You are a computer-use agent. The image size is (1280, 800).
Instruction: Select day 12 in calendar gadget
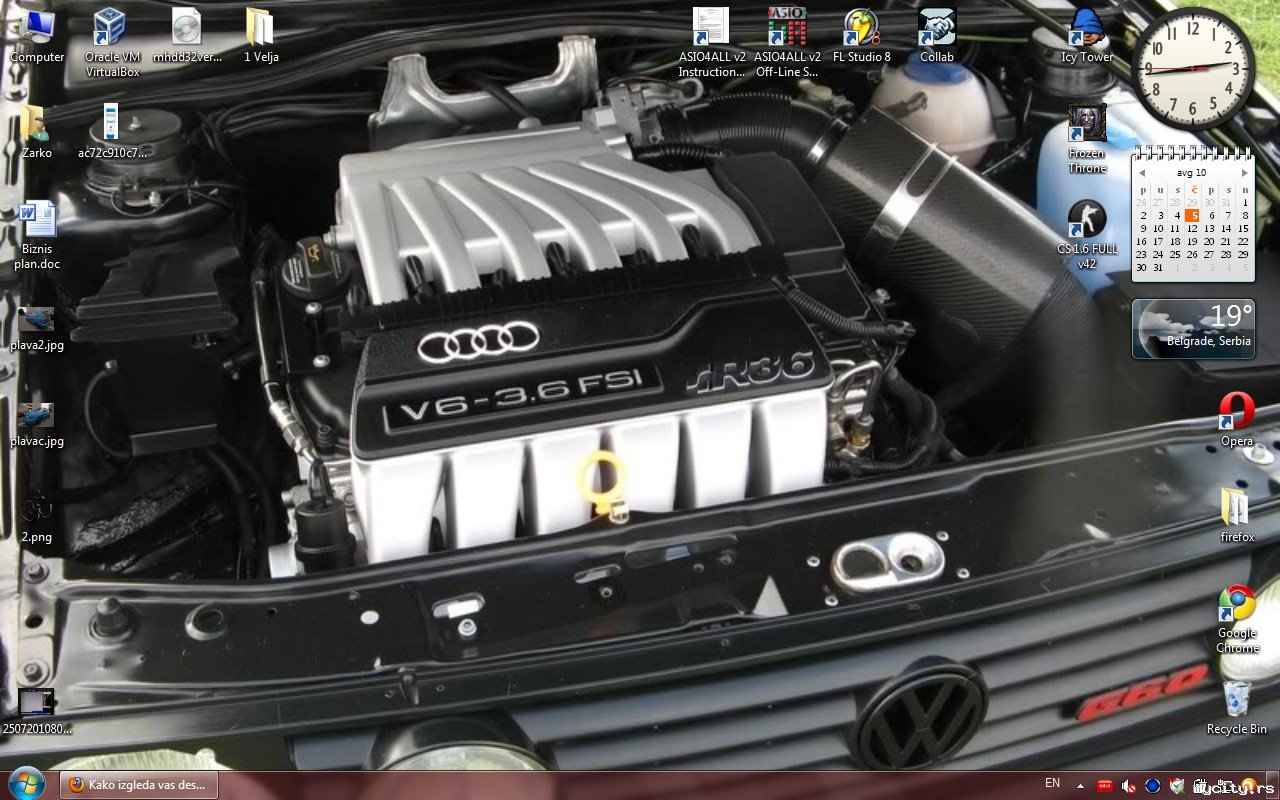click(x=1192, y=228)
